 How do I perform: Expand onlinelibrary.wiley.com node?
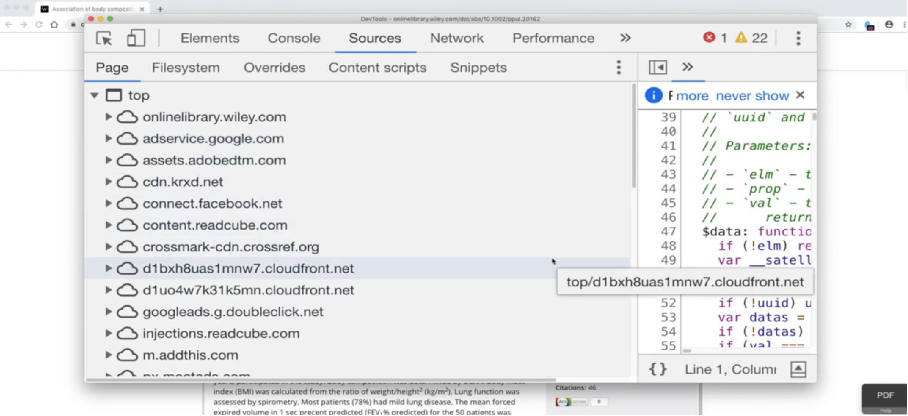click(108, 117)
